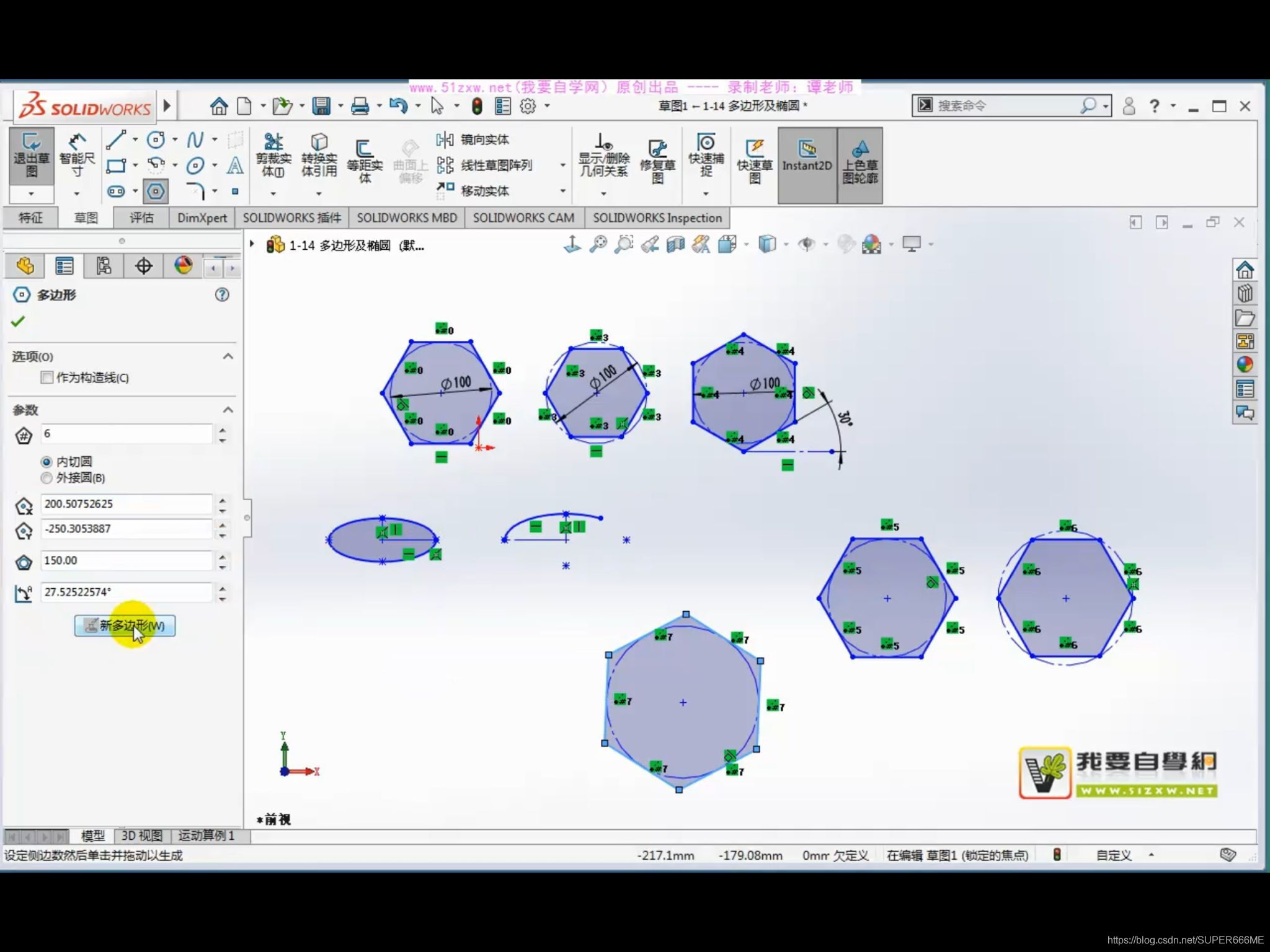The height and width of the screenshot is (952, 1270).
Task: Click the Exit Sketch (退出草图) icon
Action: point(31,154)
